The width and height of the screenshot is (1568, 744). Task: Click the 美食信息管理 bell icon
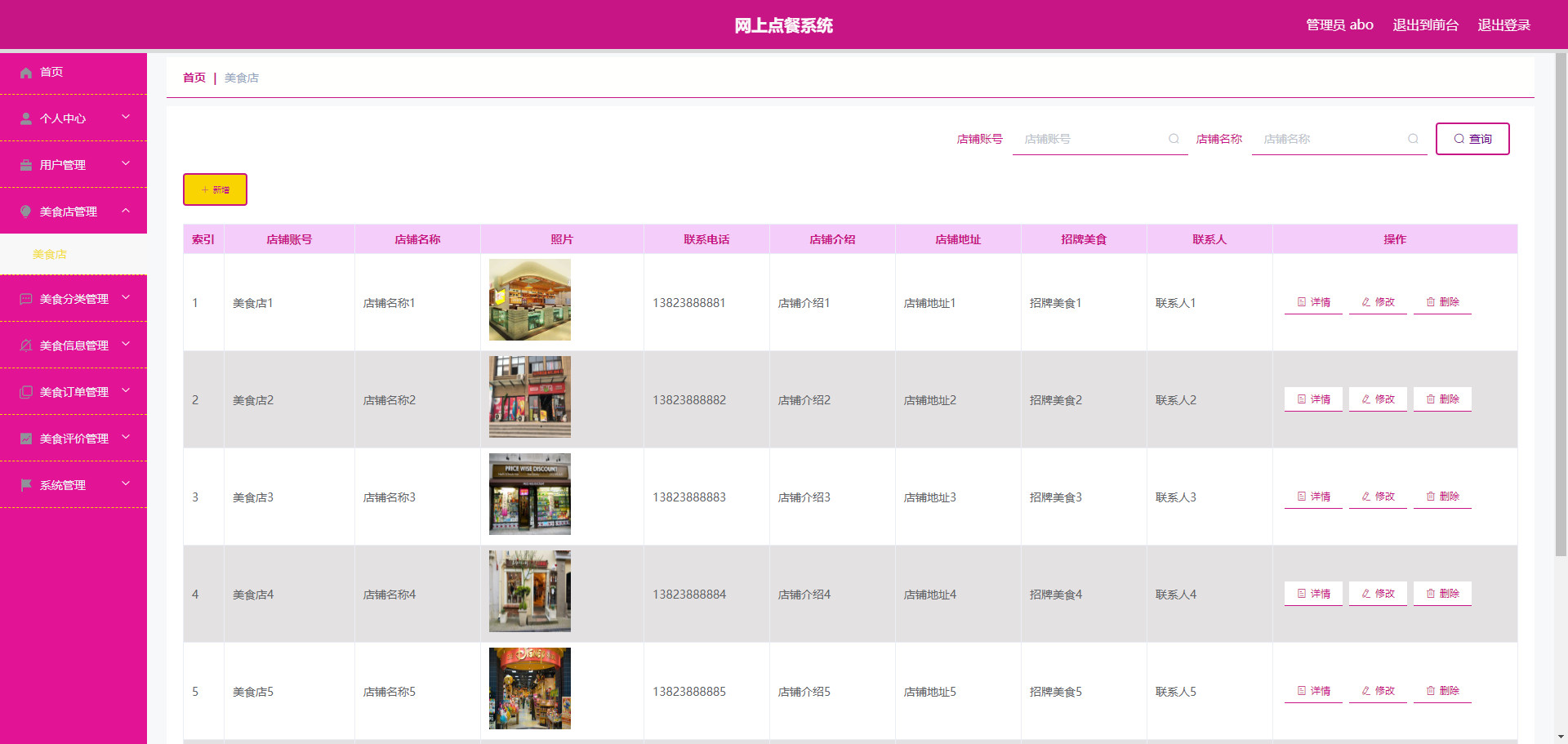[x=26, y=345]
